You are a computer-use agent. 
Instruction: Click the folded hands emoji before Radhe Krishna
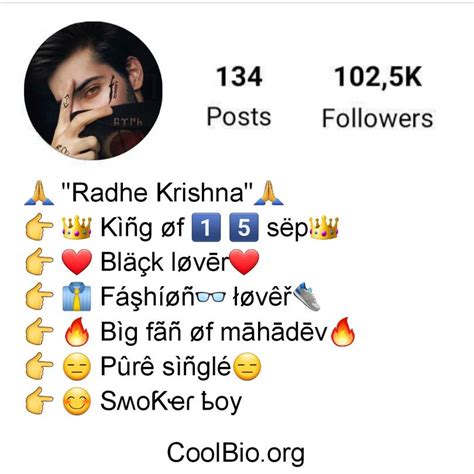coord(39,193)
